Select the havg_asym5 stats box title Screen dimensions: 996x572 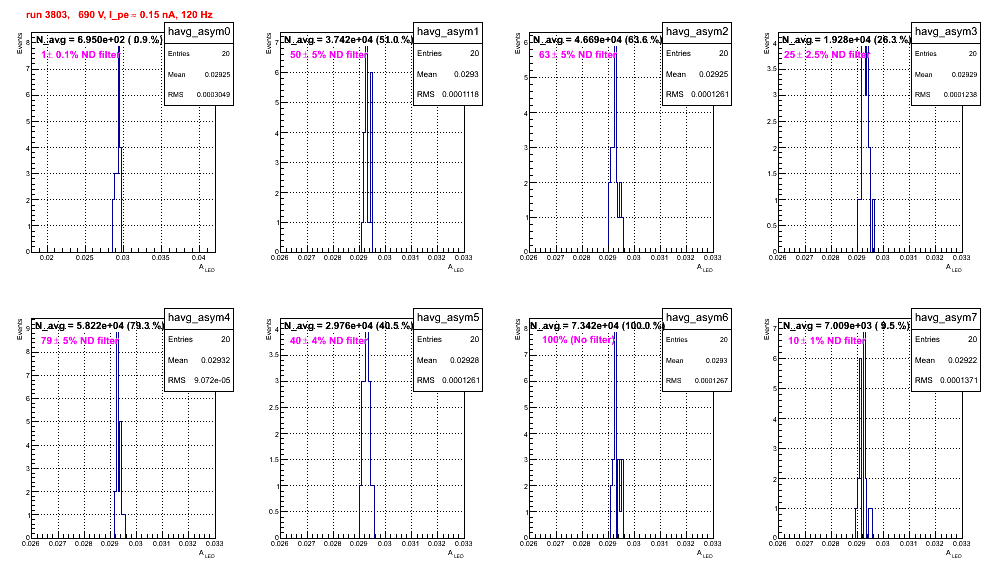(x=448, y=318)
